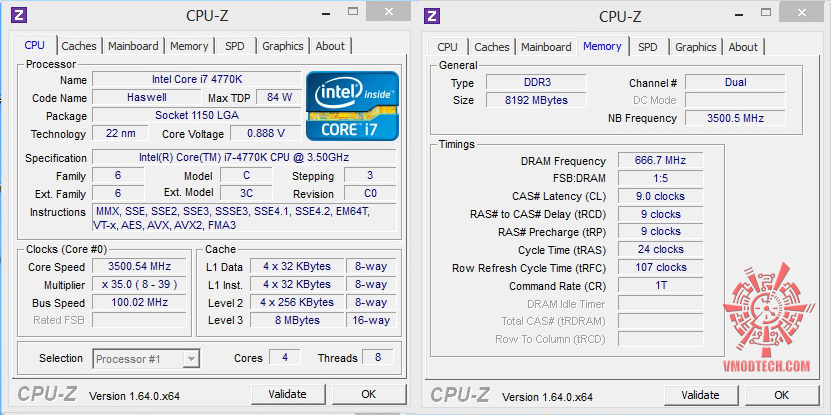Click the CPU-Z logo icon in right window title bar
The height and width of the screenshot is (416, 834).
point(432,16)
